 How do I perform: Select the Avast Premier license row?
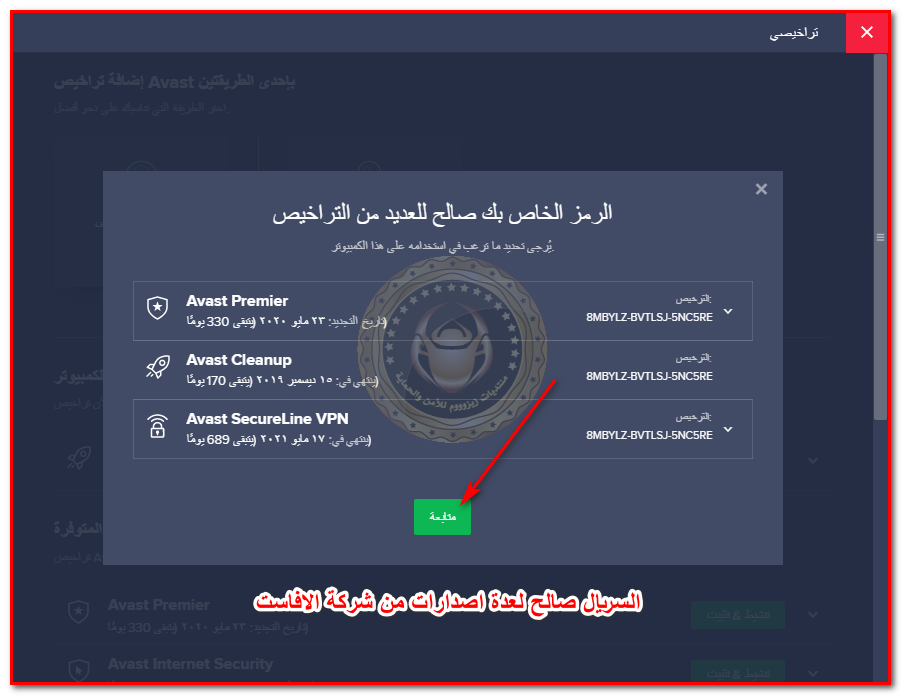[442, 311]
